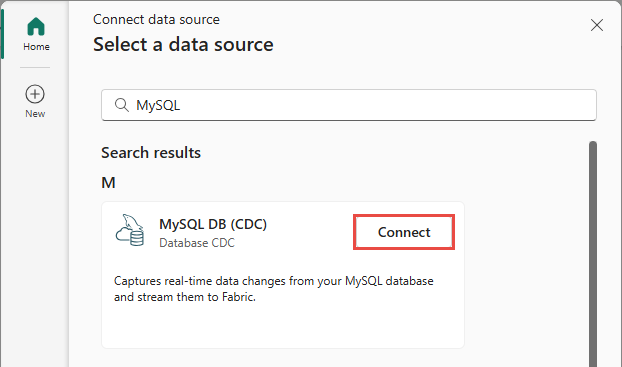The width and height of the screenshot is (622, 367).
Task: Click the Connect data source breadcrumb text
Action: [156, 19]
